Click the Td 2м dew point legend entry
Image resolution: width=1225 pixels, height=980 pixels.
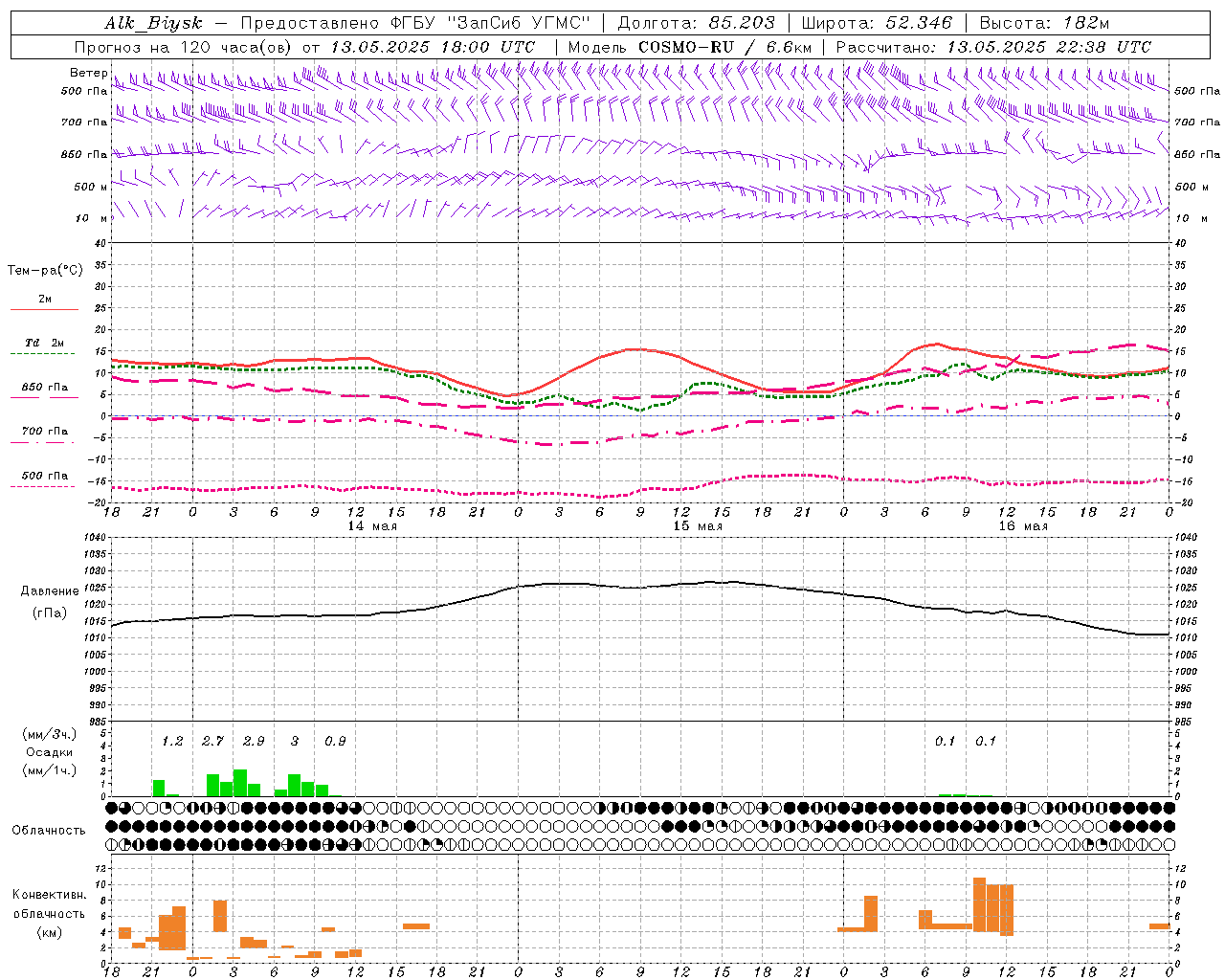click(45, 343)
